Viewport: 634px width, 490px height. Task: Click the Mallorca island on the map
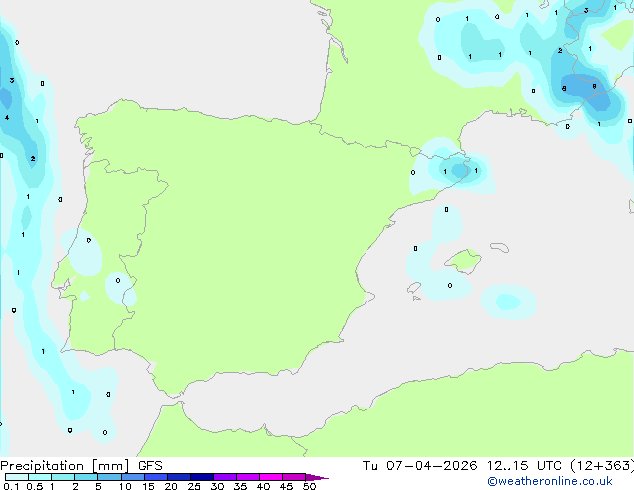click(463, 261)
